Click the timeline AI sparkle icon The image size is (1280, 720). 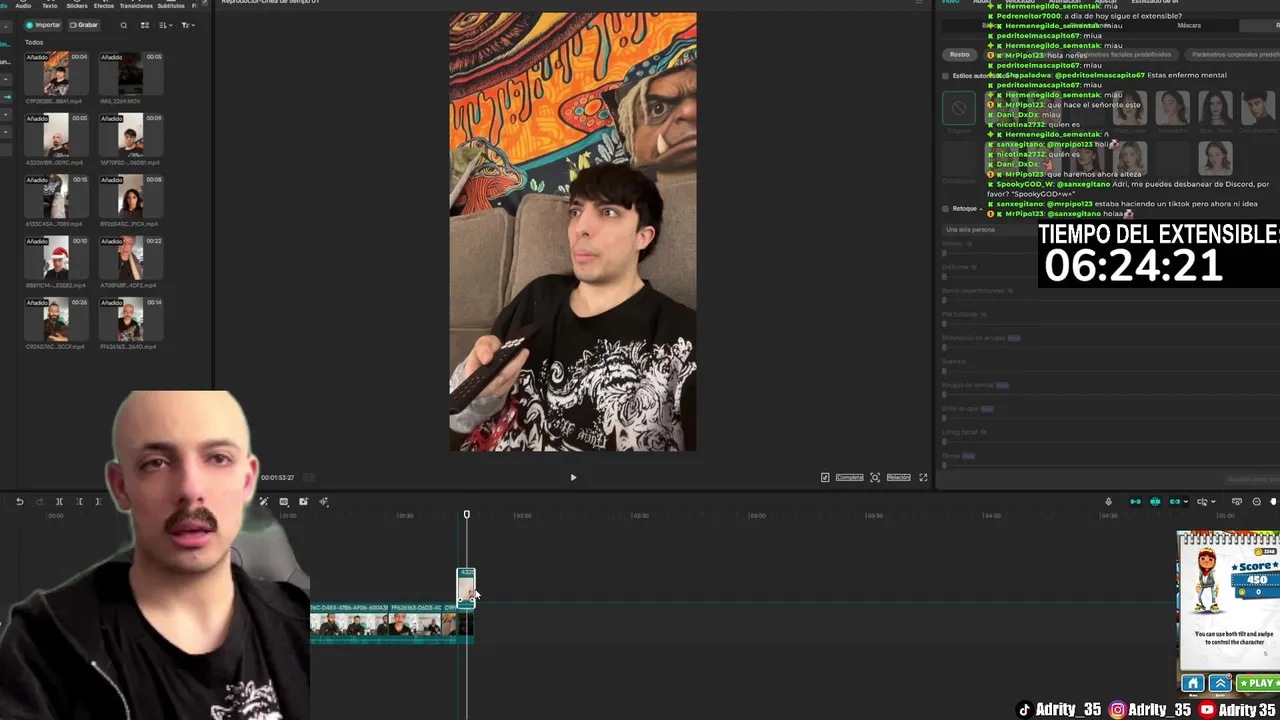coord(324,502)
